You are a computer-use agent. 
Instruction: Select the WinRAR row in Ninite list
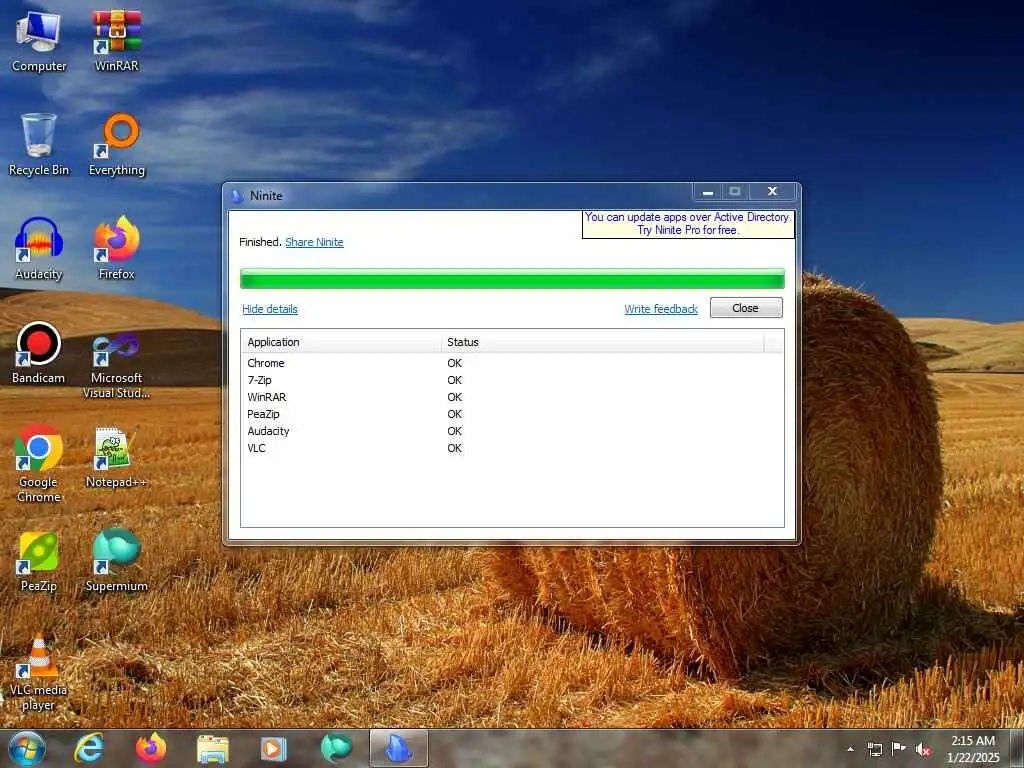coord(512,397)
